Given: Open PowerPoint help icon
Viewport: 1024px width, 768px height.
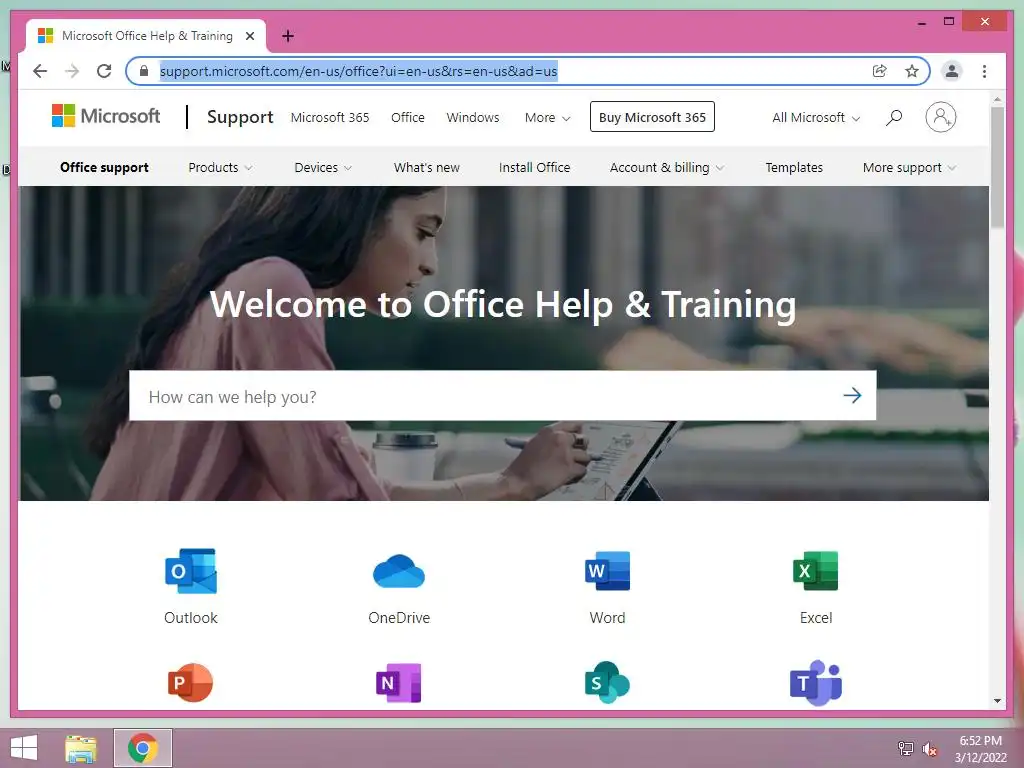Looking at the screenshot, I should tap(190, 682).
